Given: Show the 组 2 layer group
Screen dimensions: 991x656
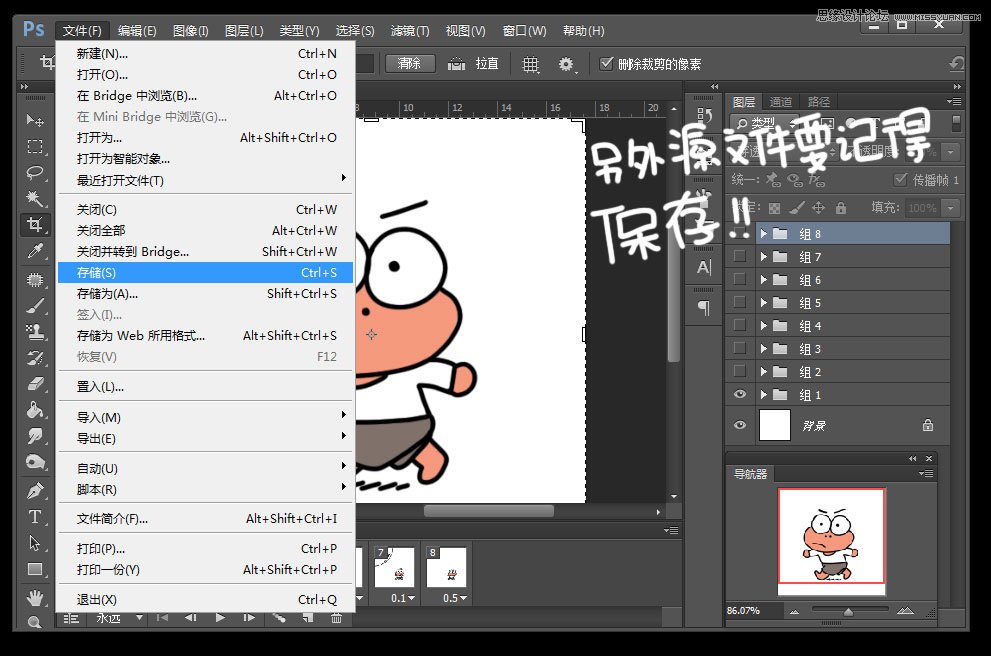Looking at the screenshot, I should [x=739, y=371].
